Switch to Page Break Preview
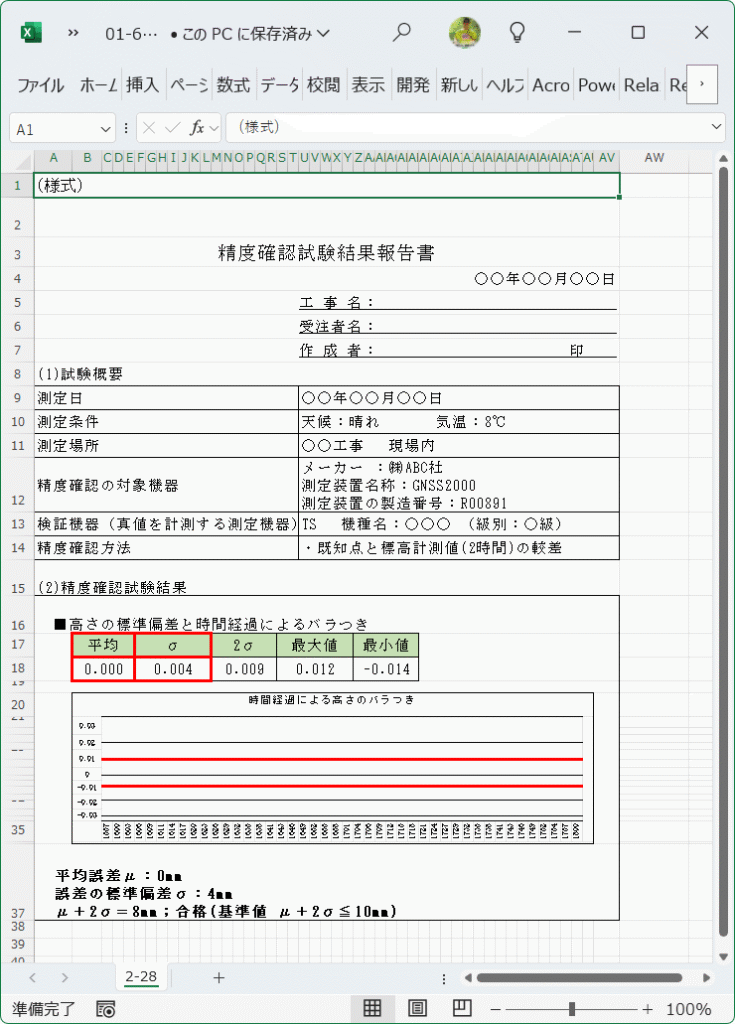 [462, 1008]
